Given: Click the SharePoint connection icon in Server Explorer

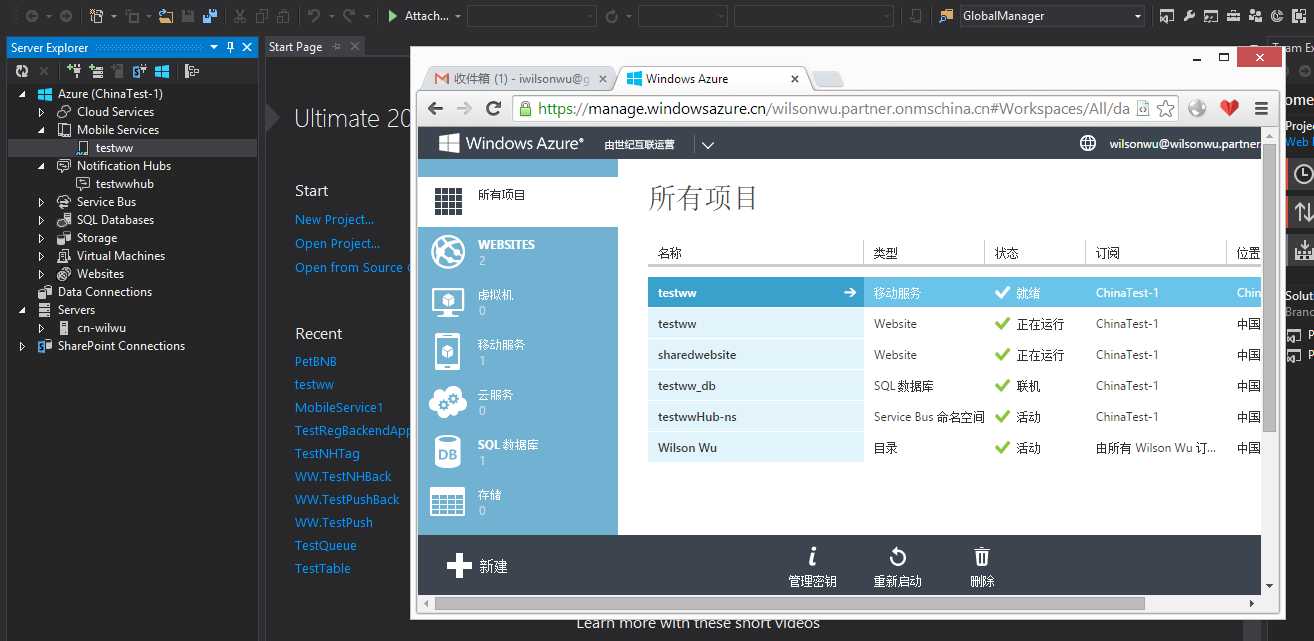Looking at the screenshot, I should pyautogui.click(x=139, y=71).
